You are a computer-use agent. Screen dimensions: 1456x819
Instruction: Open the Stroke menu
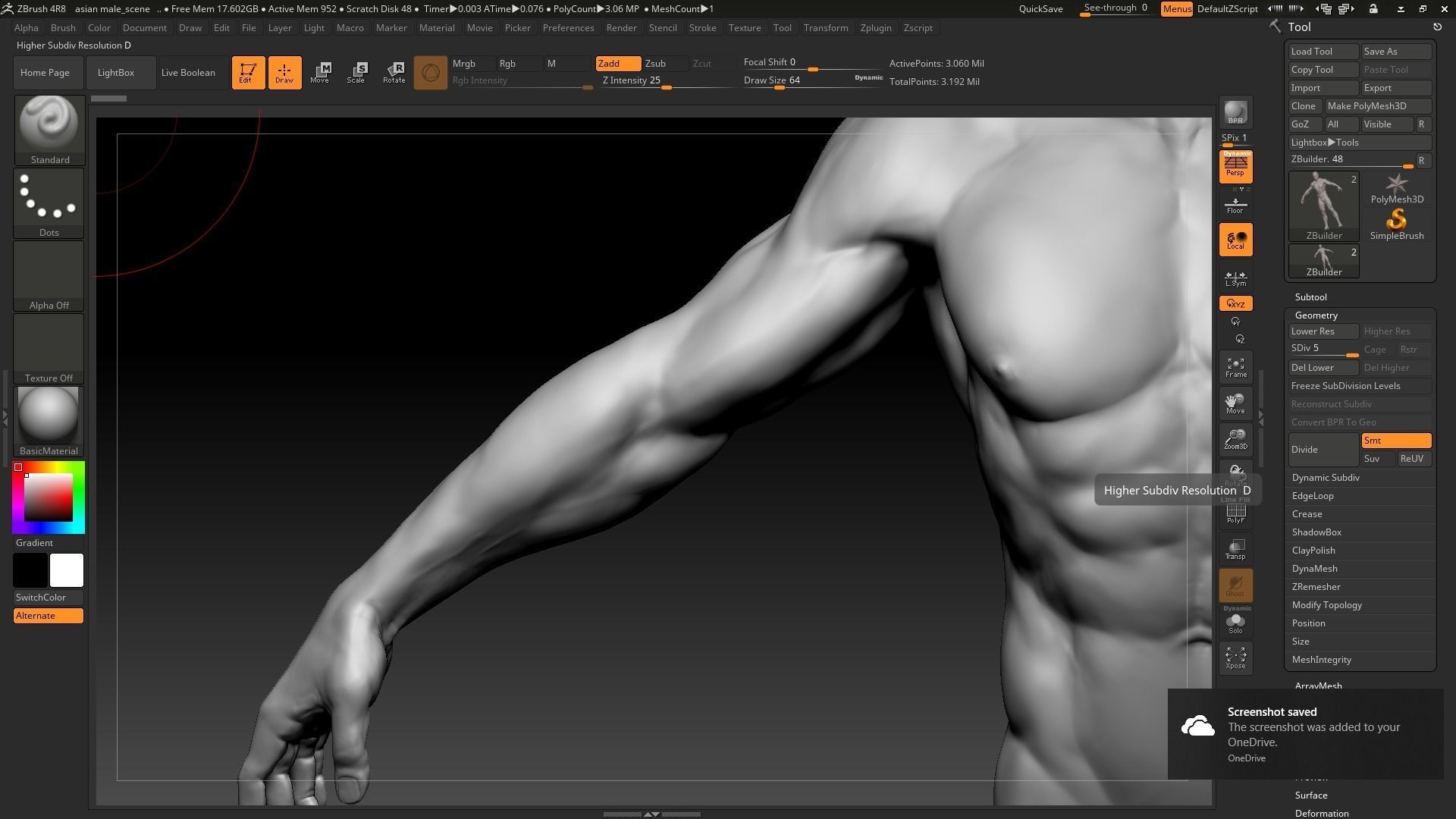click(x=702, y=28)
